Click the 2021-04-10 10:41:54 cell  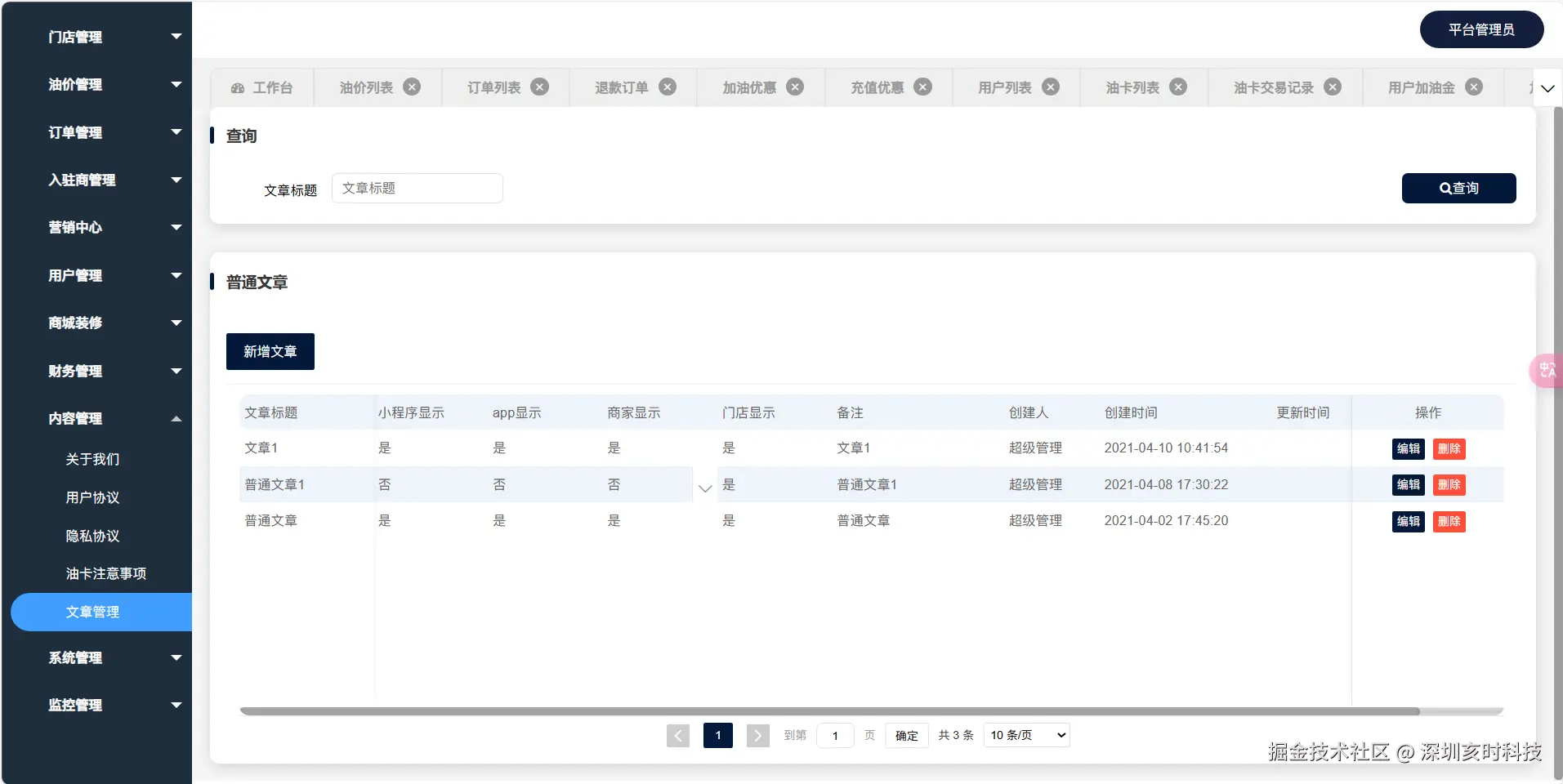(x=1166, y=448)
